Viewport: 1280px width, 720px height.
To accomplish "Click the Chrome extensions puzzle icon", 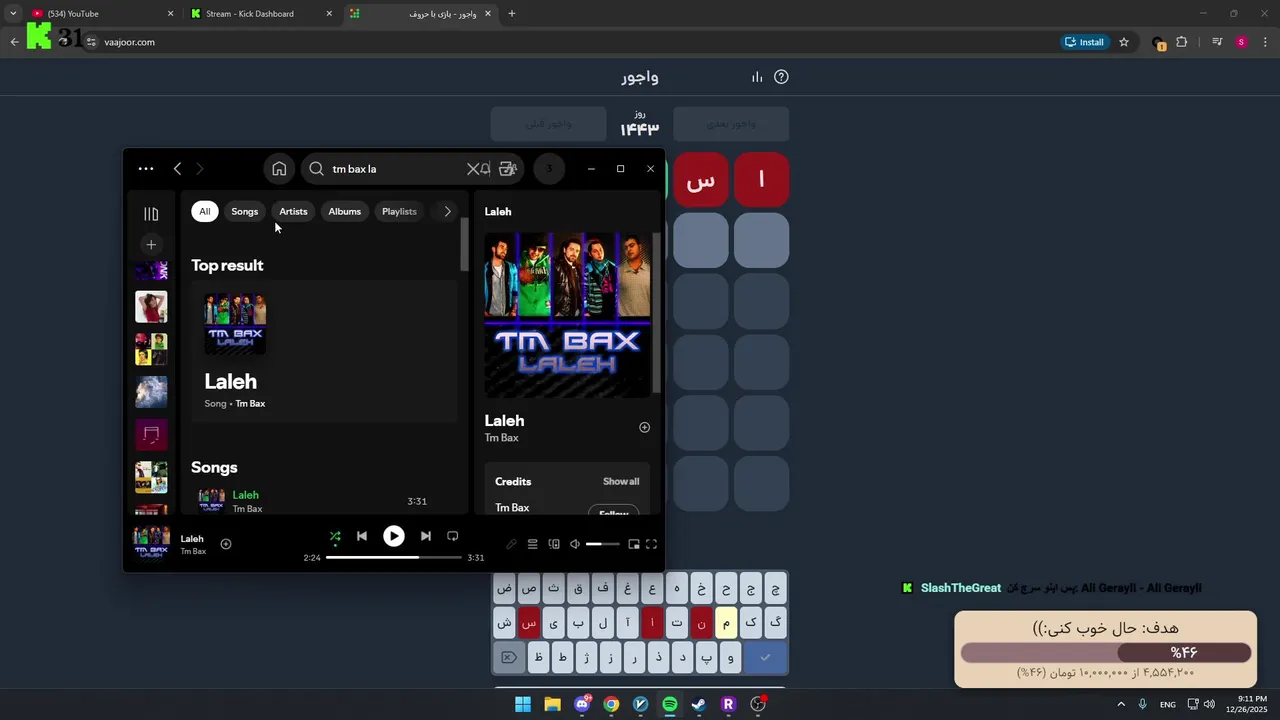I will pyautogui.click(x=1182, y=42).
